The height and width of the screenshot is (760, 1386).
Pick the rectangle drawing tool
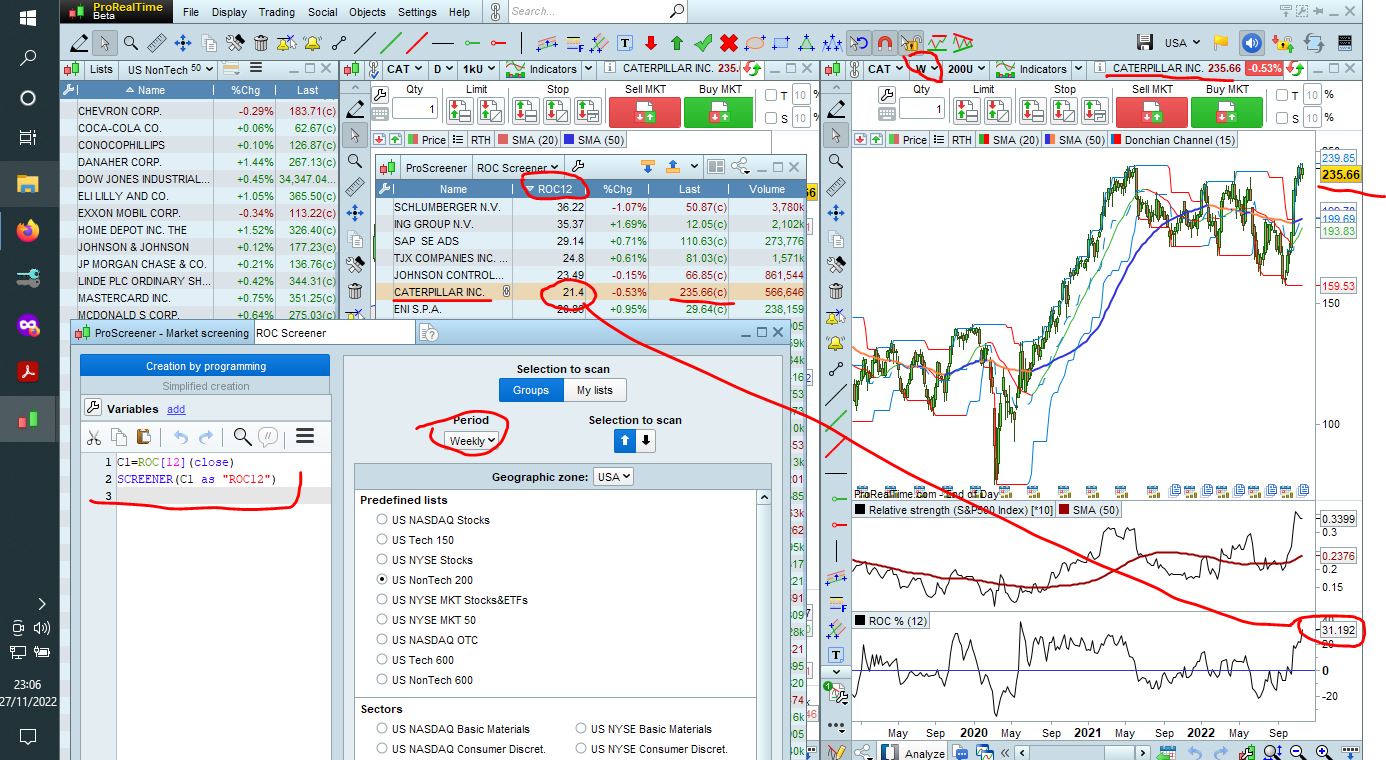tap(781, 43)
